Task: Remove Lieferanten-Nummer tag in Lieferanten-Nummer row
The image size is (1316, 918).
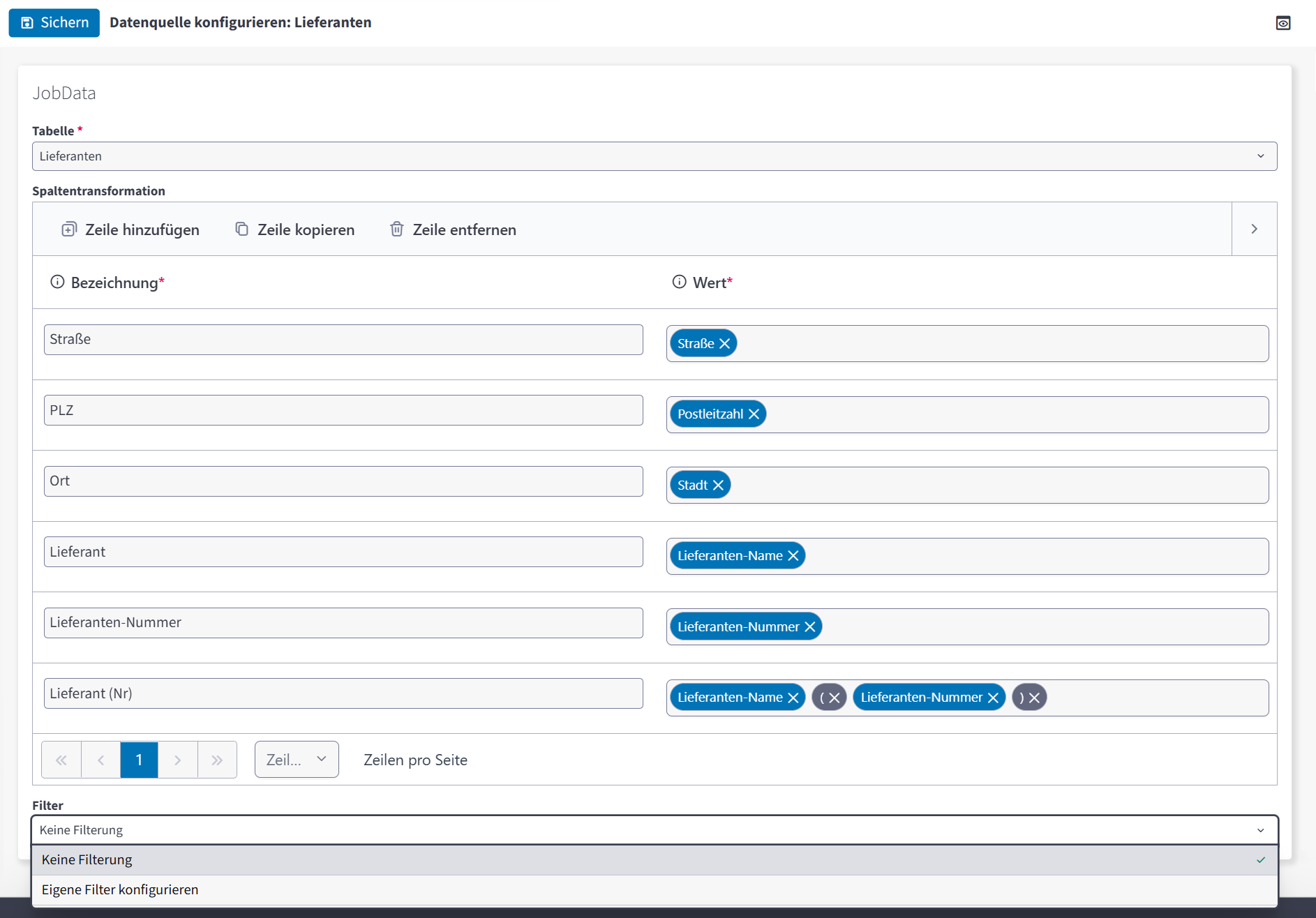Action: (x=810, y=627)
